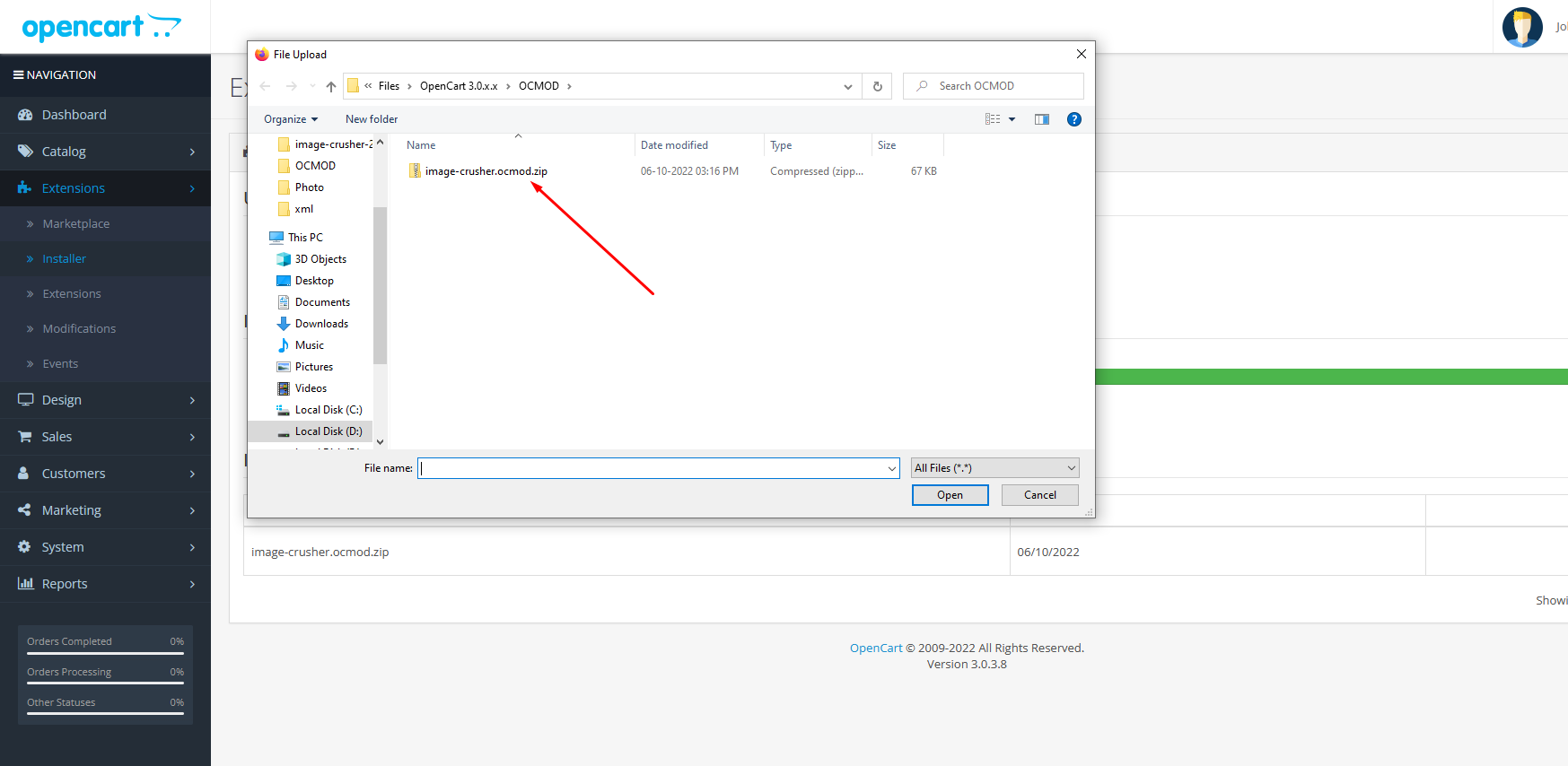Create a New folder

(x=372, y=119)
